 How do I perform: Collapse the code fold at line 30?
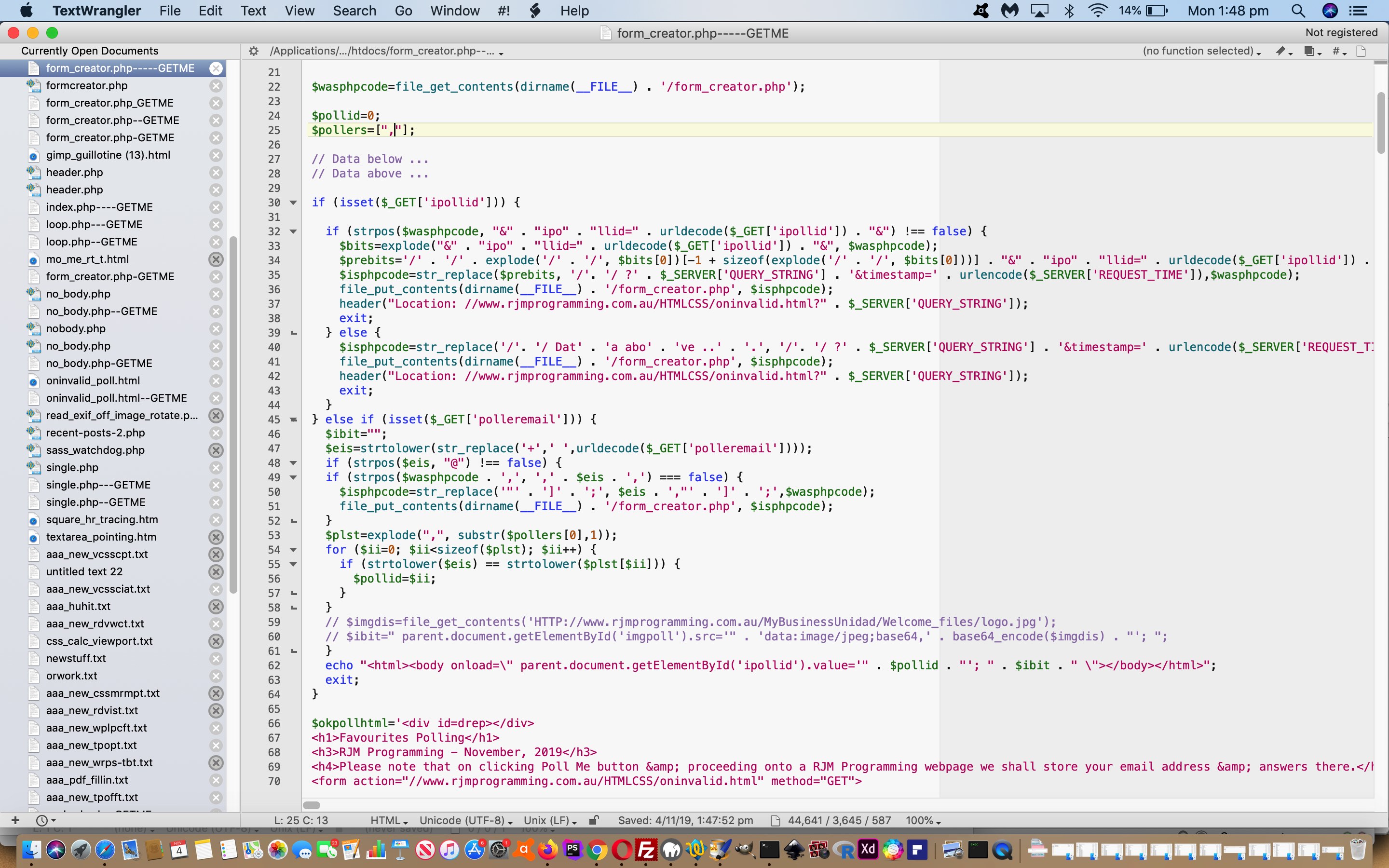(x=293, y=203)
